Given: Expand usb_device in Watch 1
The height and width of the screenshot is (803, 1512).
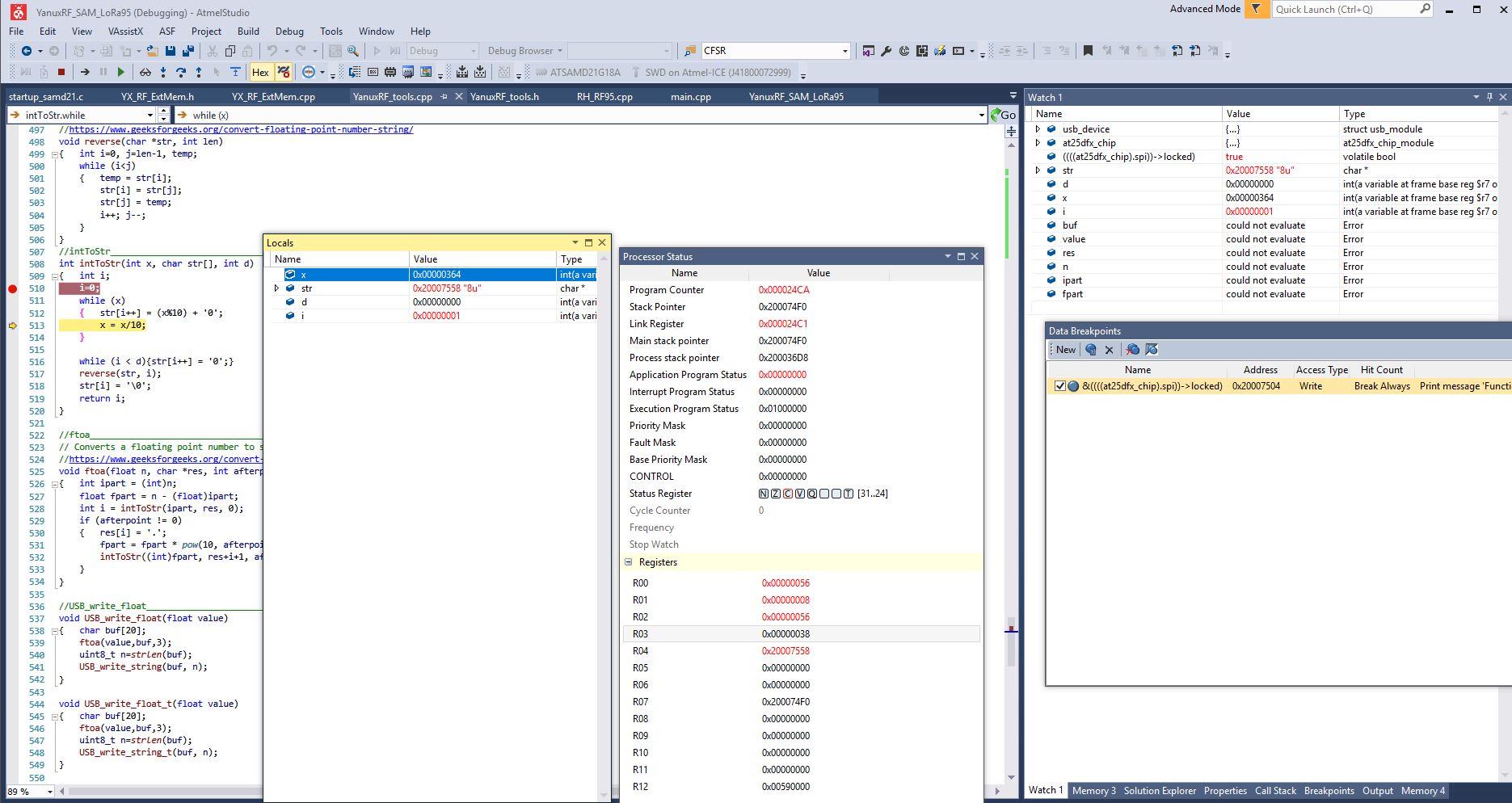Looking at the screenshot, I should [1038, 129].
